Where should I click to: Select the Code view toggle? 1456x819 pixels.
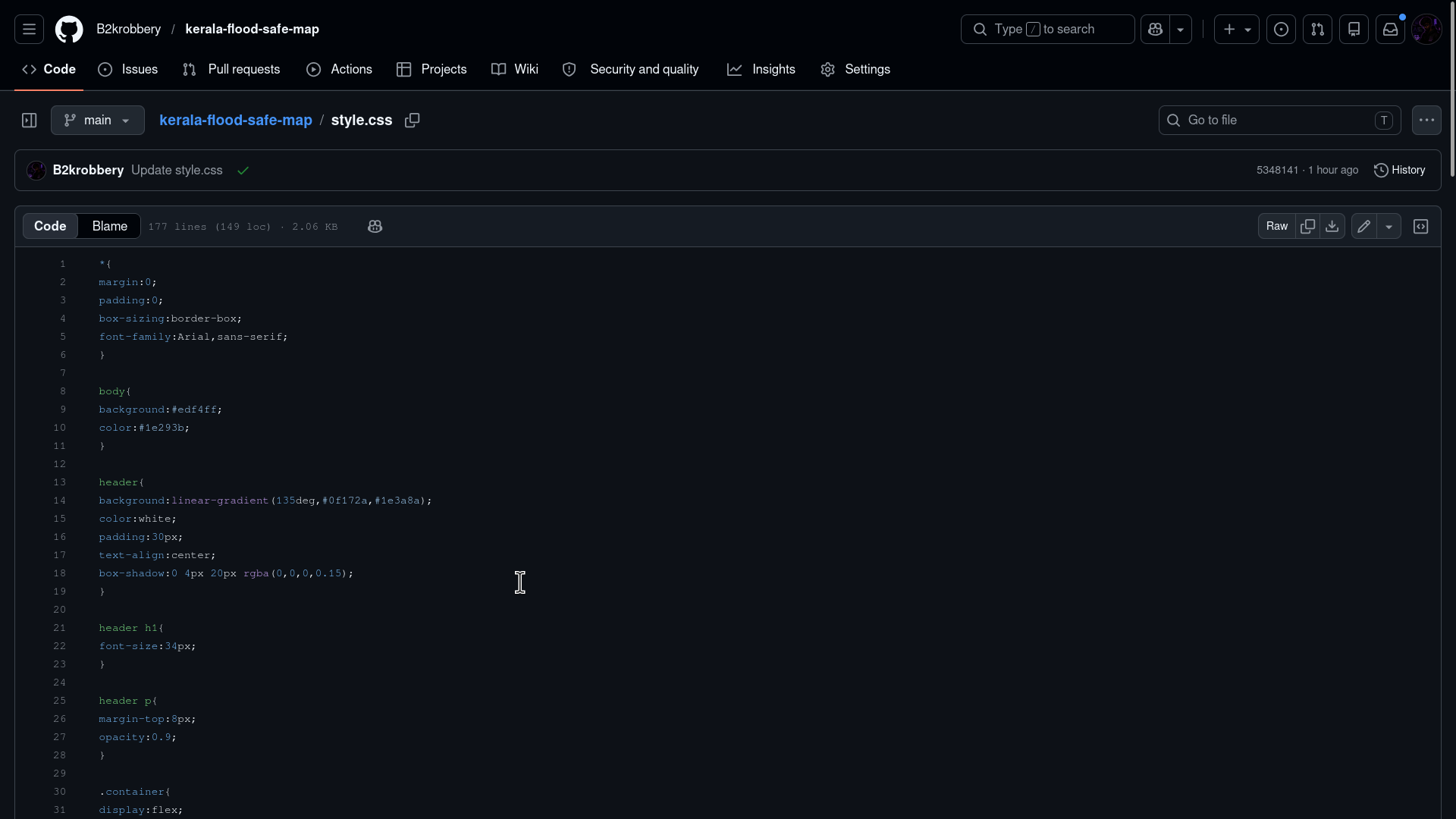pos(50,226)
